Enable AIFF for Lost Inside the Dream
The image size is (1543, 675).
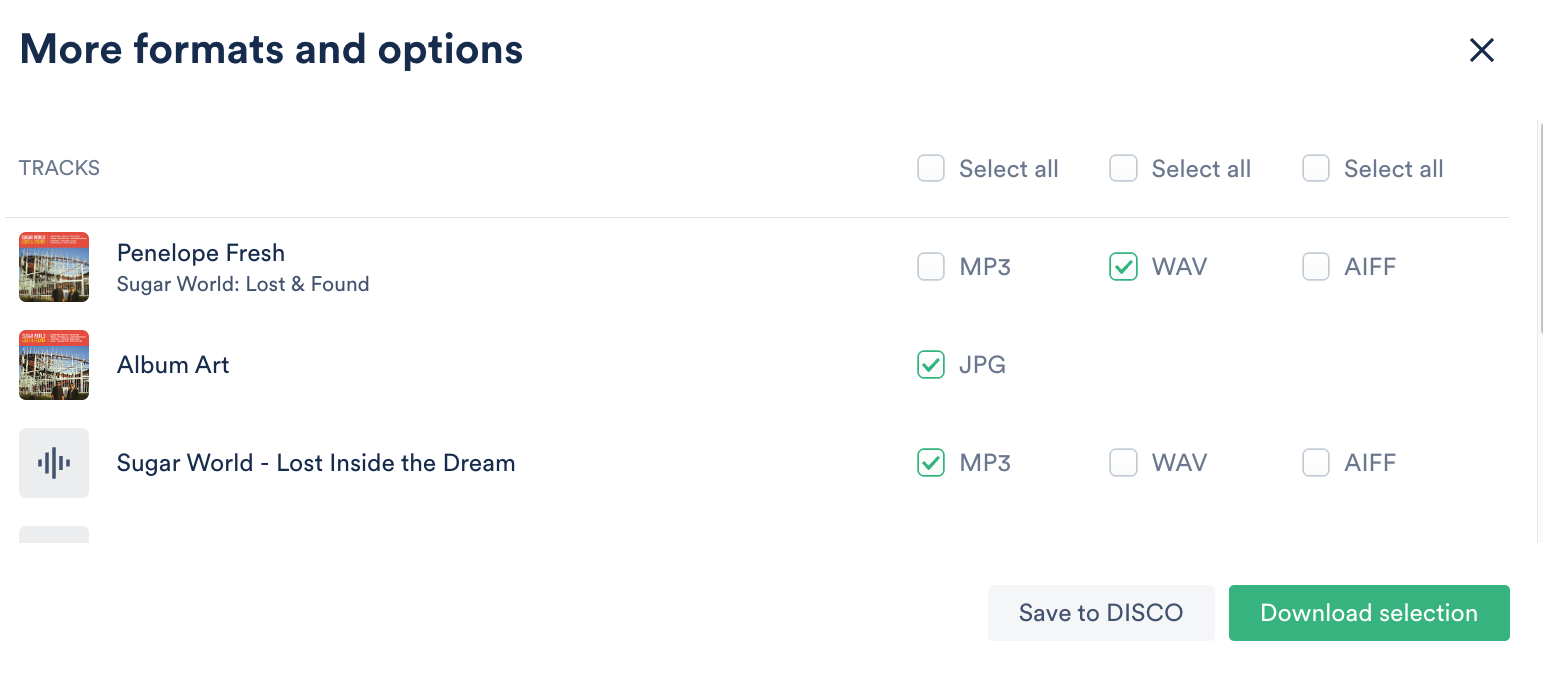pos(1316,463)
